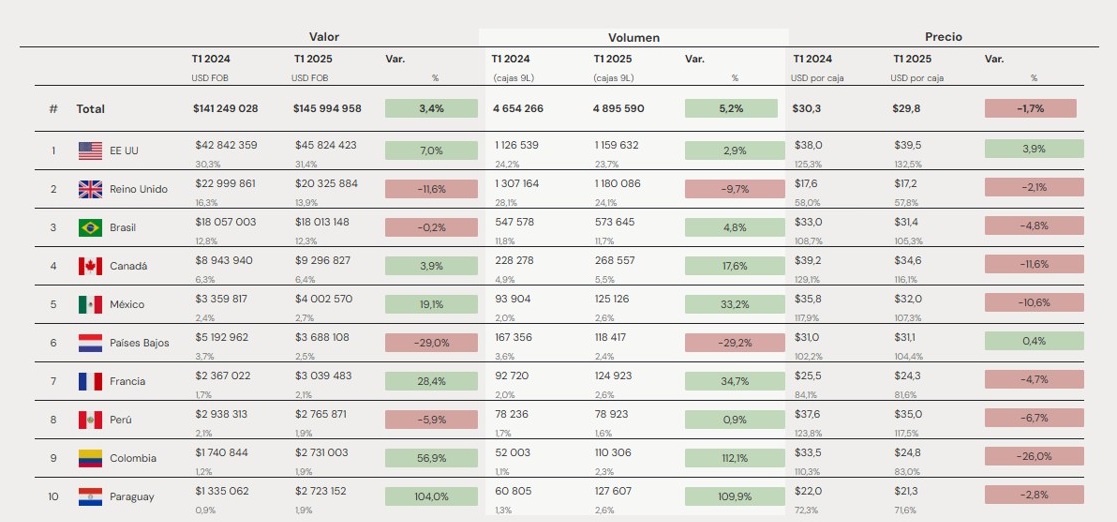Image resolution: width=1117 pixels, height=522 pixels.
Task: Select the México flag icon
Action: point(90,305)
